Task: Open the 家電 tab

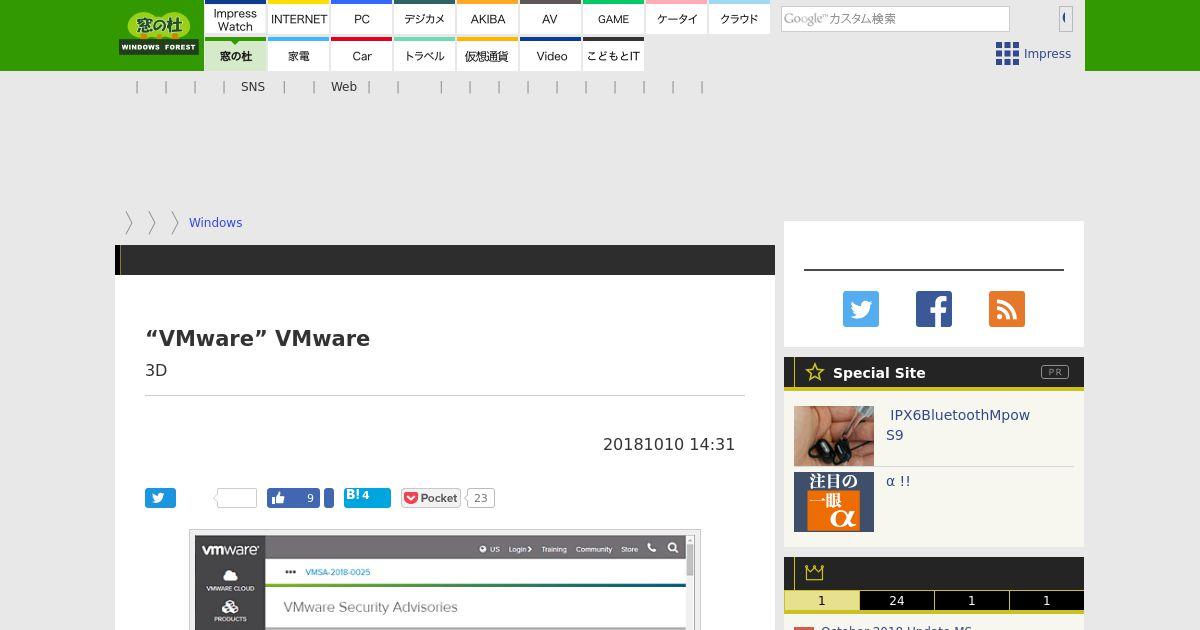Action: point(299,55)
